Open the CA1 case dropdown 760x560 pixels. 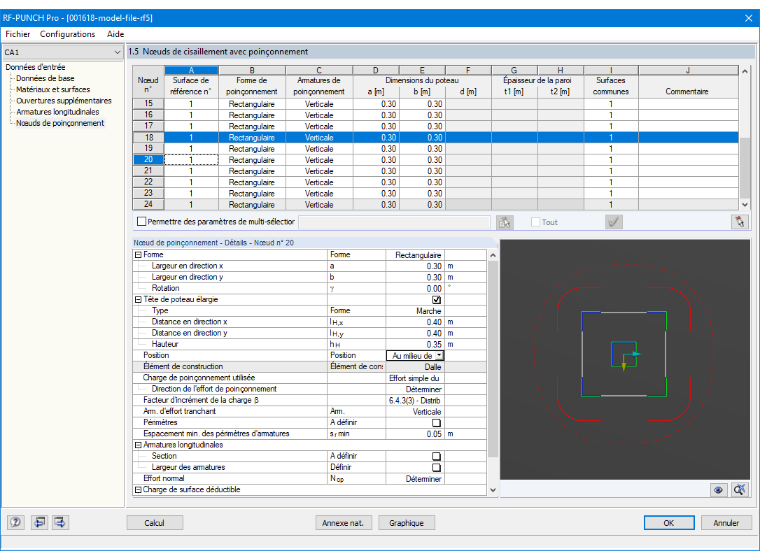point(117,52)
